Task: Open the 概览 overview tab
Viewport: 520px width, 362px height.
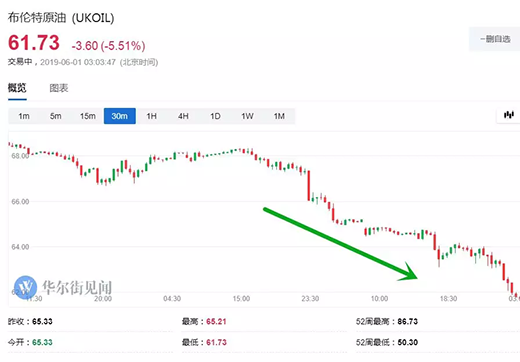Action: point(17,88)
